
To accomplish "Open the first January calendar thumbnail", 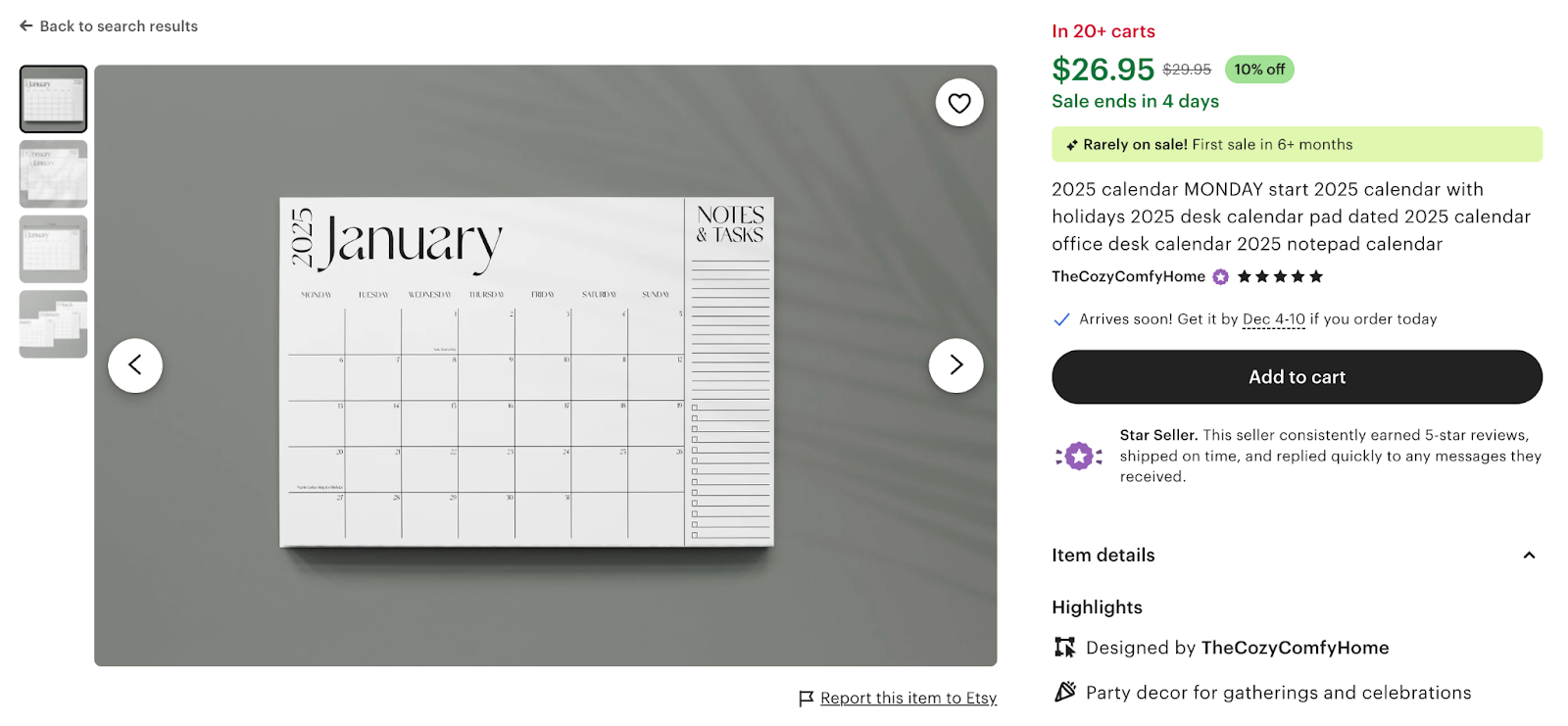I will pos(53,98).
